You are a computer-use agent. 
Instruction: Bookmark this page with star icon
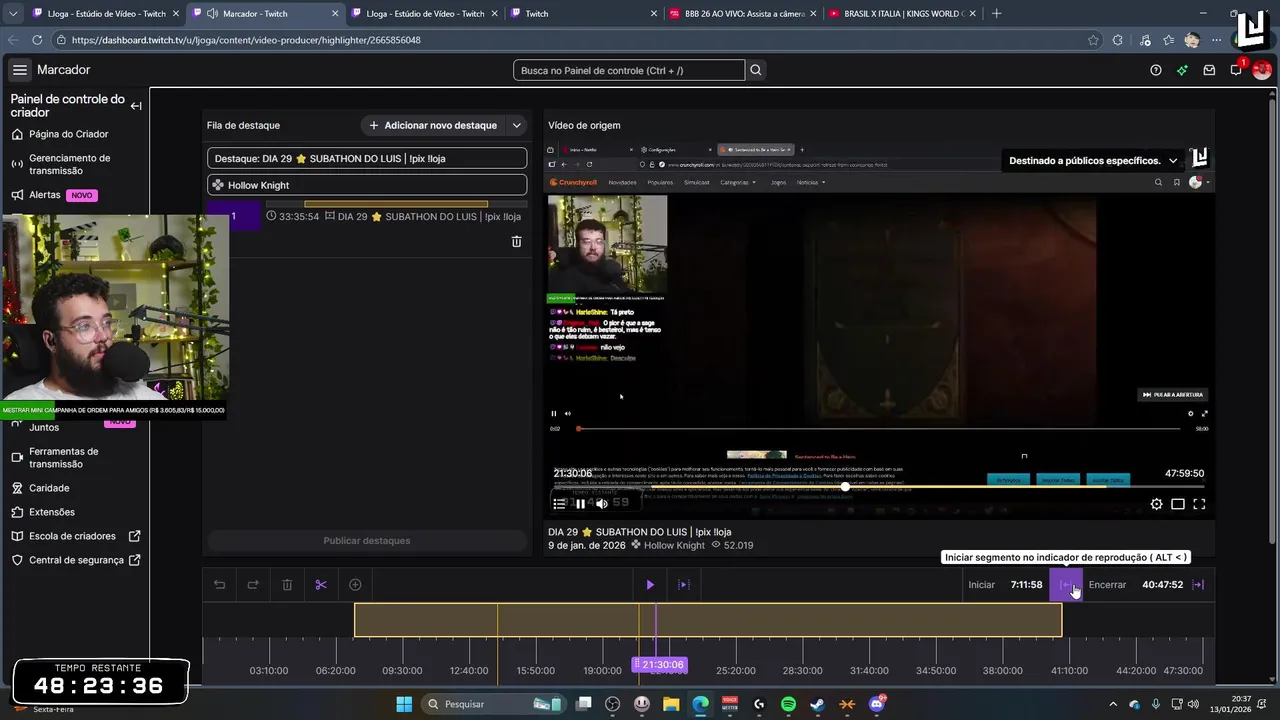tap(1093, 40)
